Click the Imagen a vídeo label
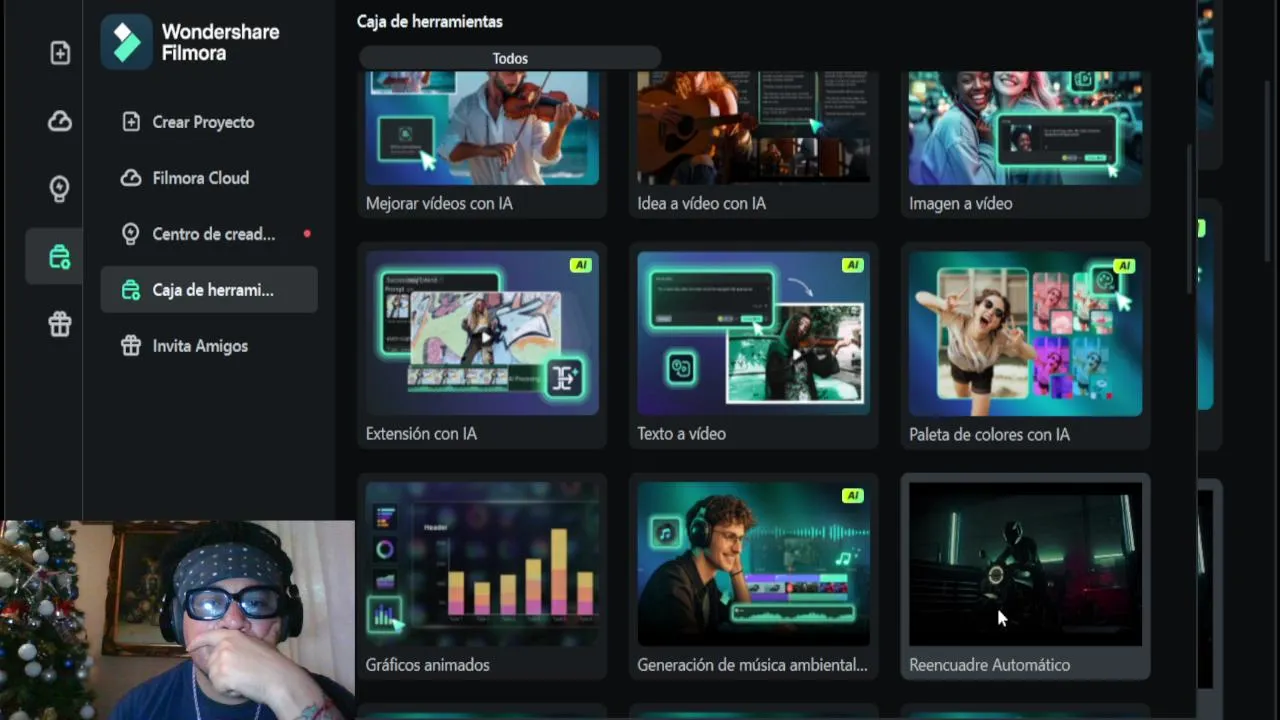The image size is (1280, 720). tap(961, 203)
